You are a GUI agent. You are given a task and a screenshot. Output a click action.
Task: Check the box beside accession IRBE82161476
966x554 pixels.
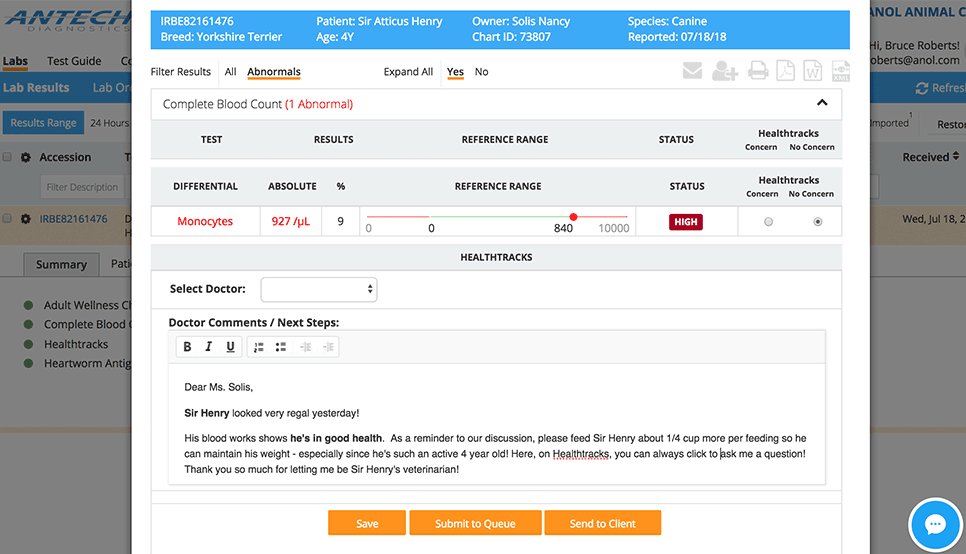[x=8, y=219]
